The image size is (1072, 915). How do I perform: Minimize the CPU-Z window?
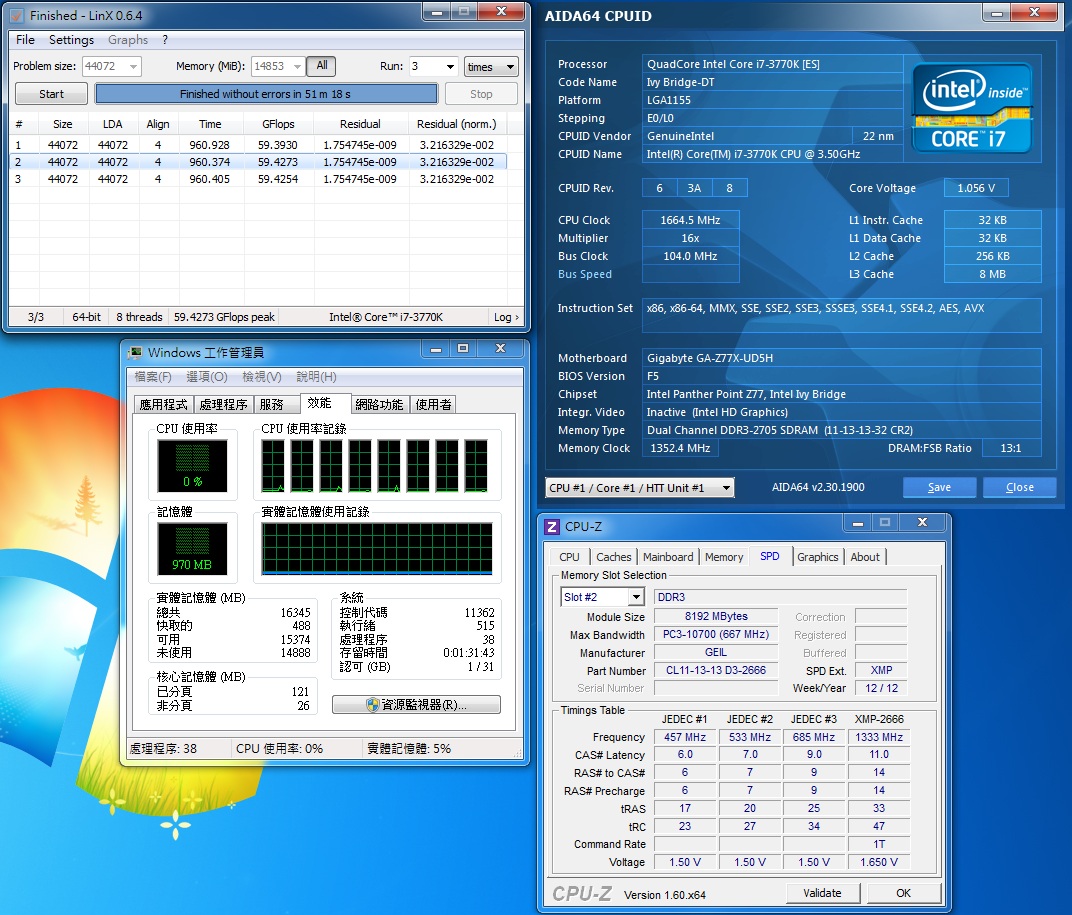[x=857, y=523]
